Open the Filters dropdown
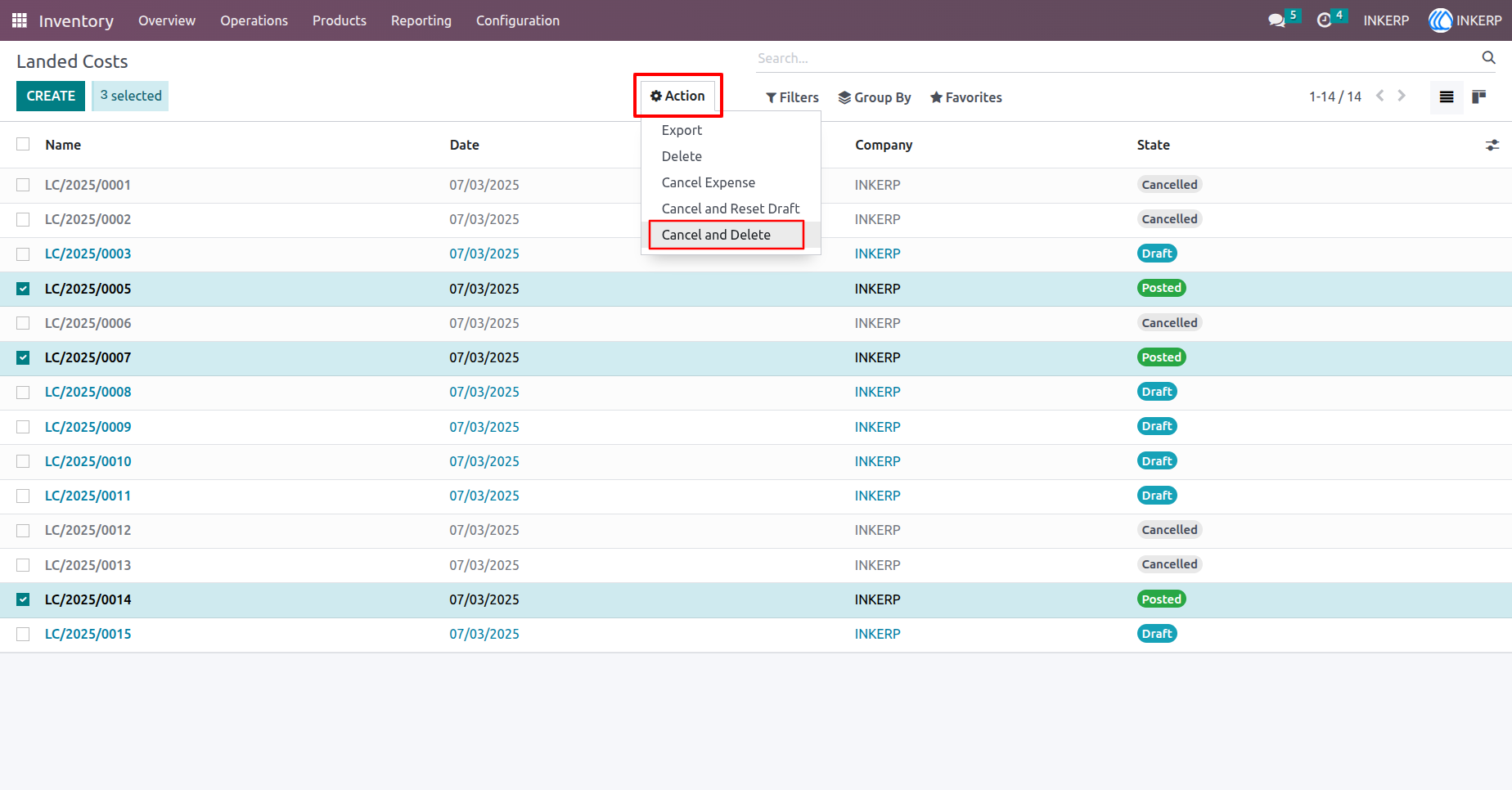The image size is (1512, 790). point(792,97)
